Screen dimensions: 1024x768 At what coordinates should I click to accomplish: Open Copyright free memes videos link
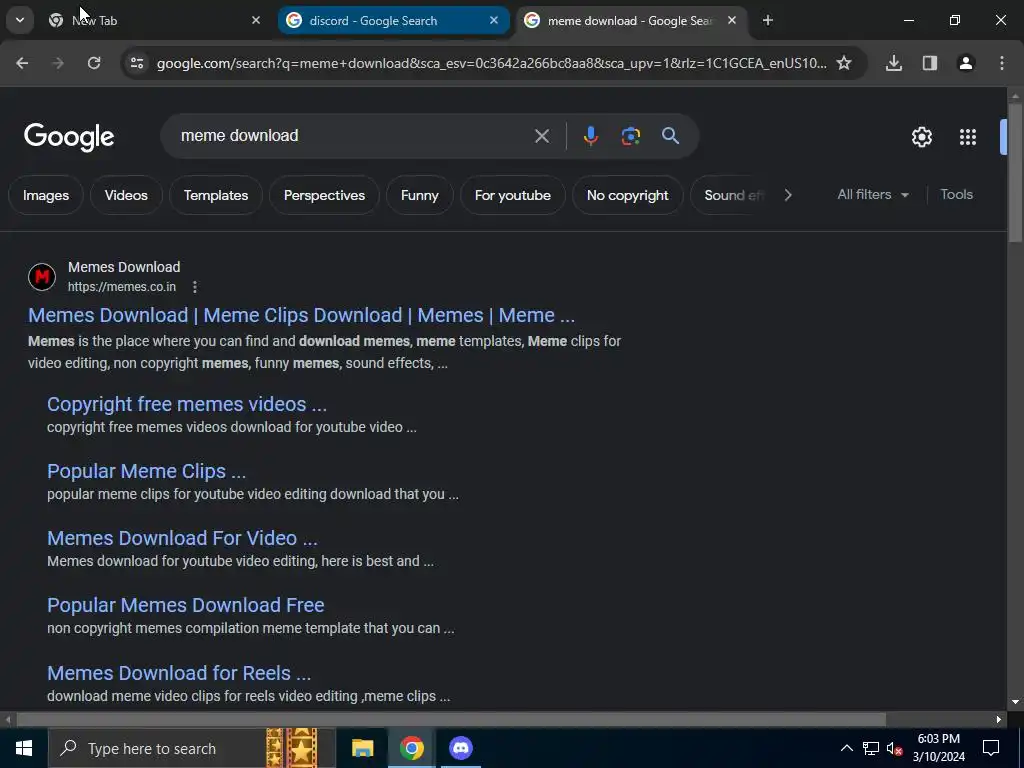187,404
